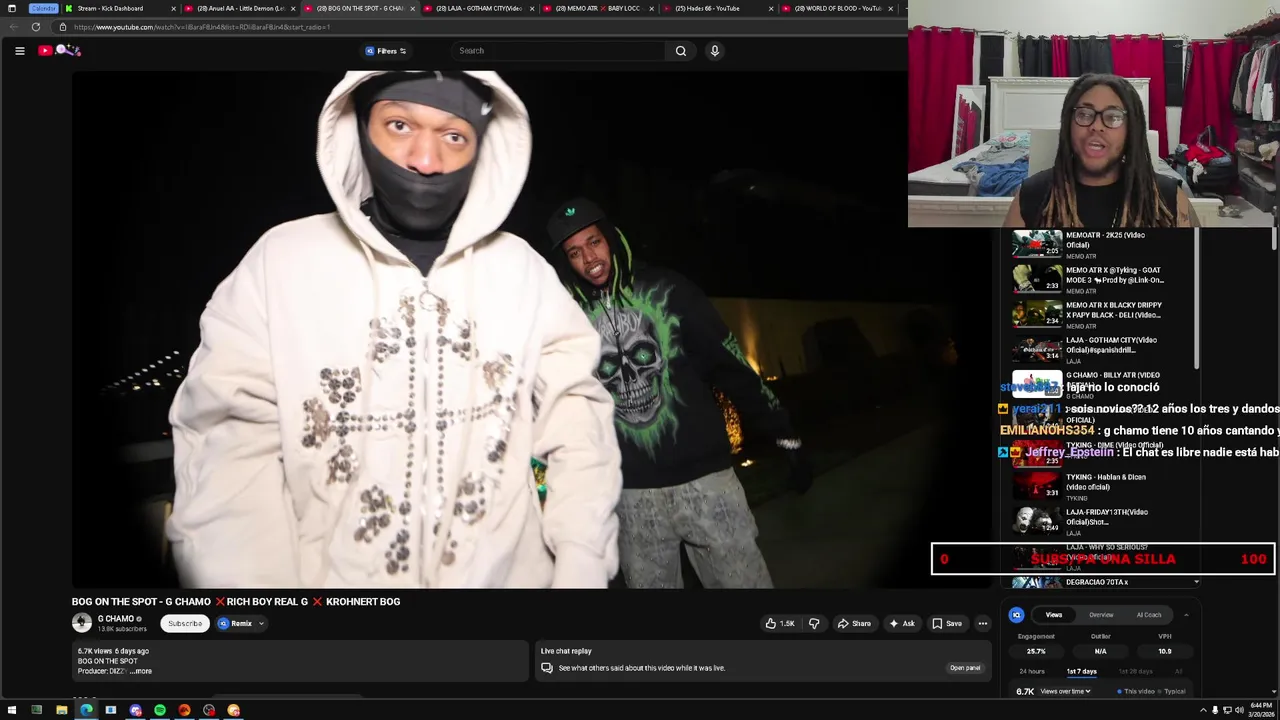
Task: Open Spotify from the taskbar
Action: [160, 711]
